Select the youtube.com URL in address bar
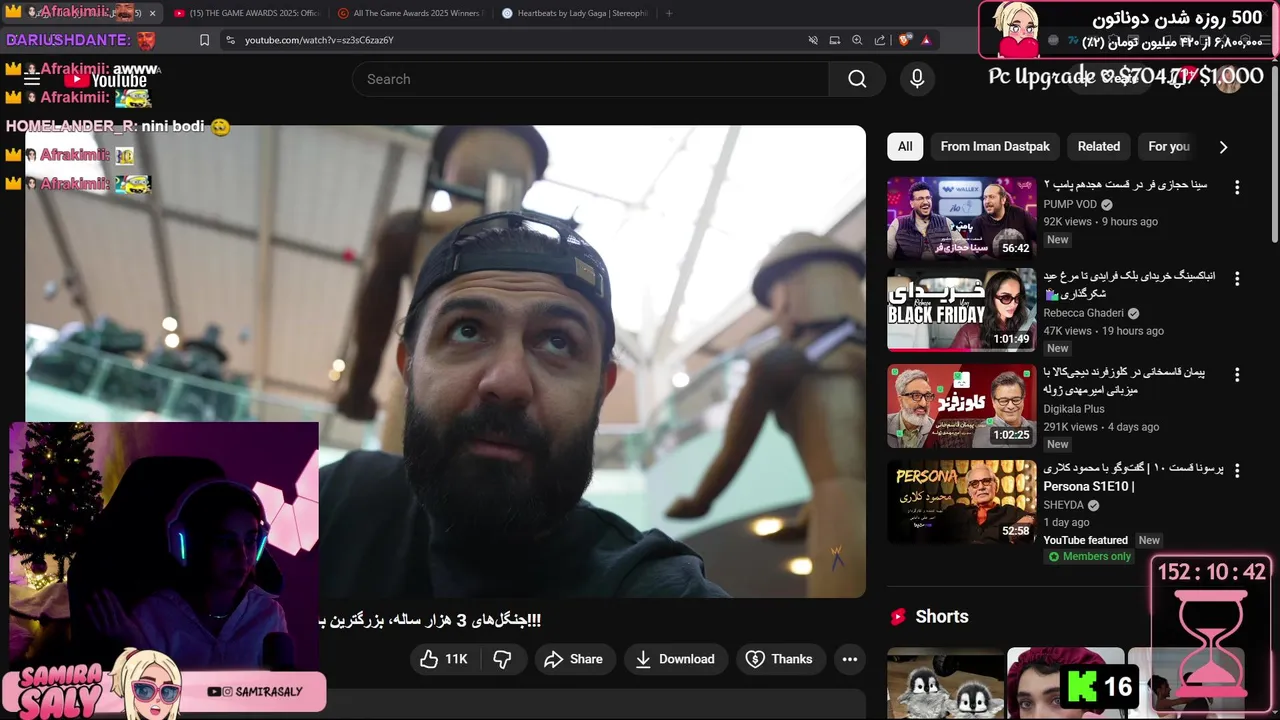 tap(319, 40)
